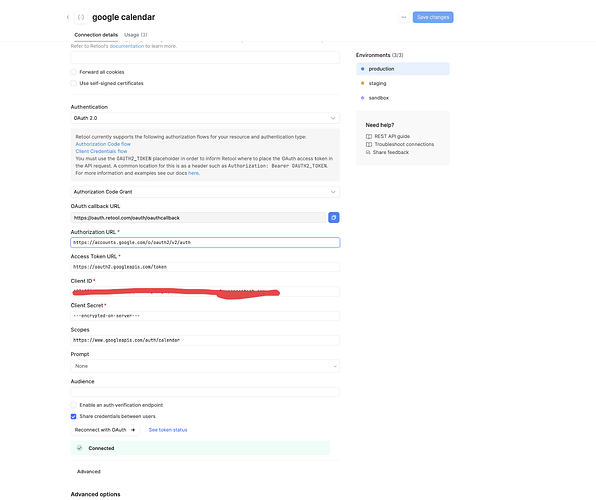Copy the OAuth callback URL
This screenshot has height=500, width=596.
click(333, 217)
